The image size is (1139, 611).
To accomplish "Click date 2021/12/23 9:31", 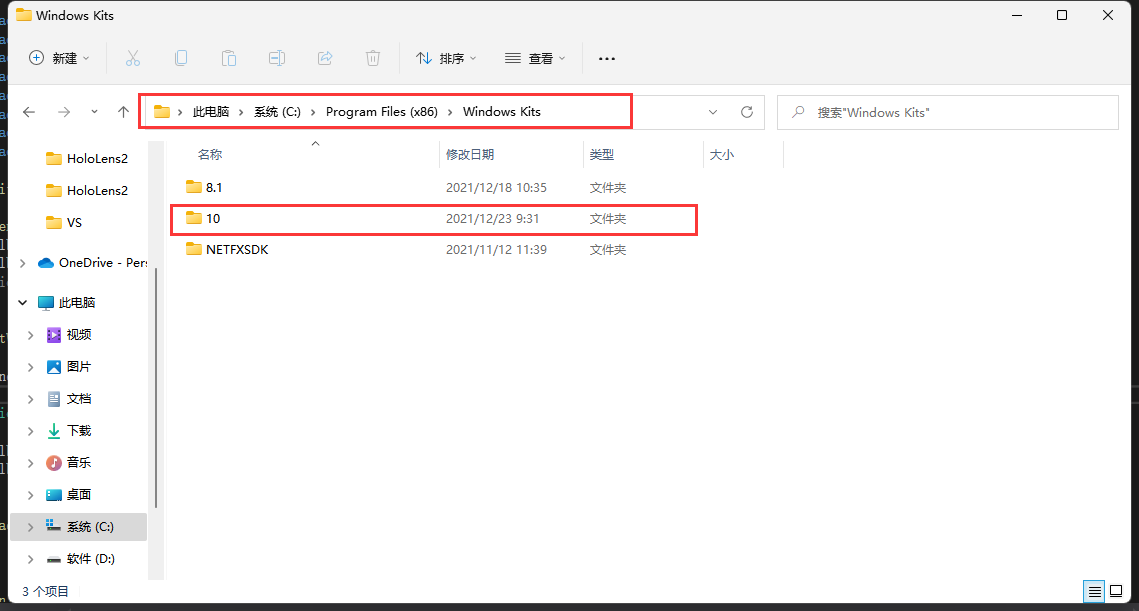I will pyautogui.click(x=492, y=219).
